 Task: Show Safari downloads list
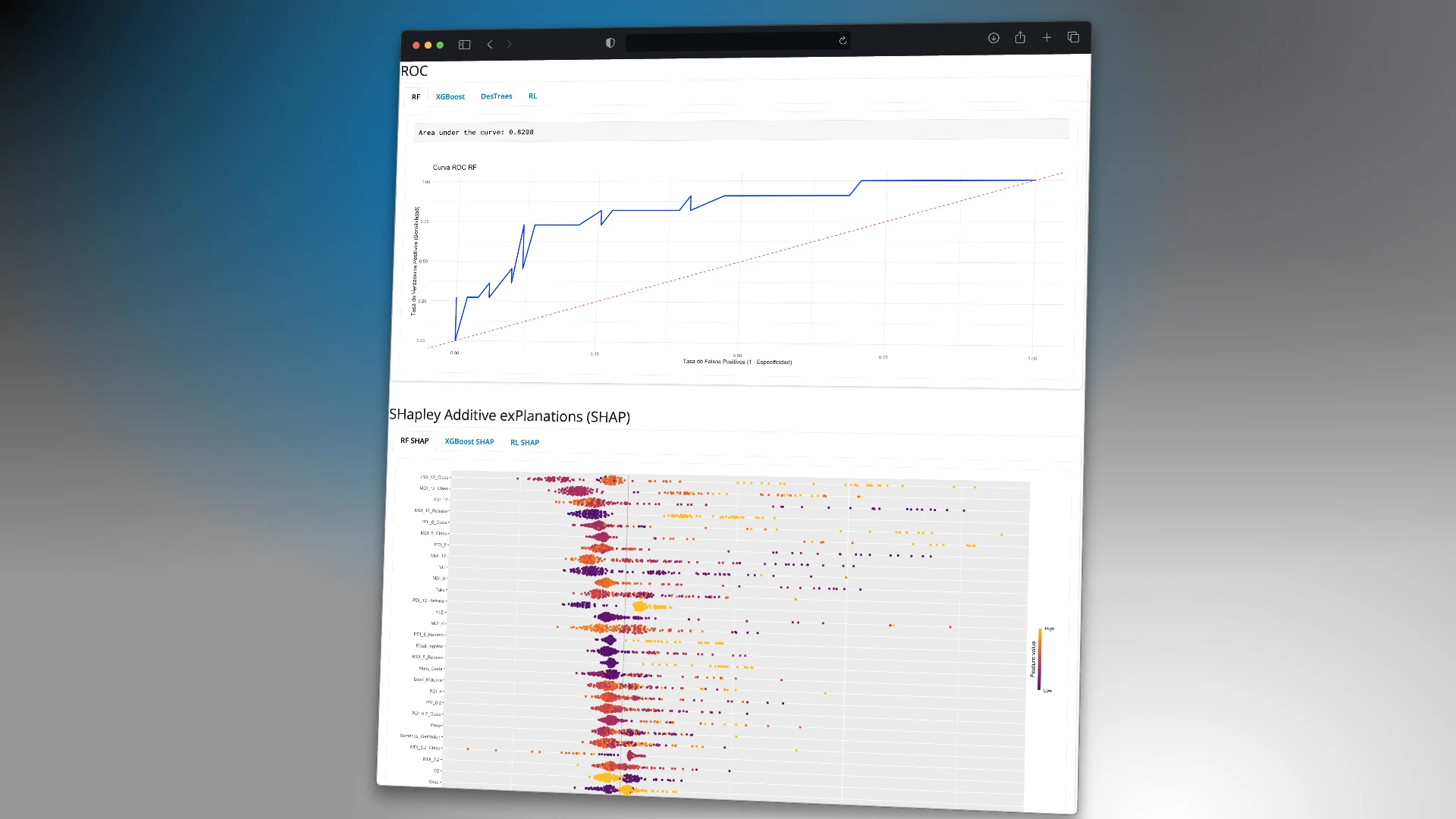pos(993,38)
